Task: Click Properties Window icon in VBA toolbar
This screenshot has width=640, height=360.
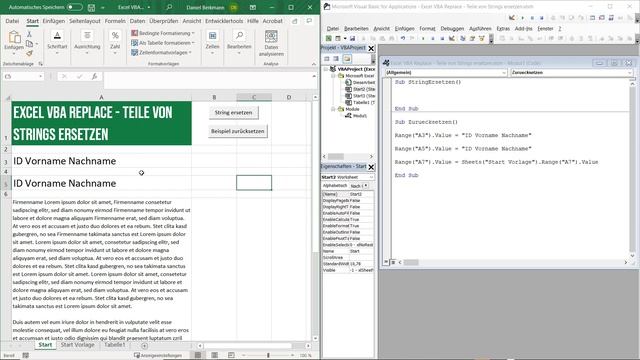Action: click(x=472, y=38)
